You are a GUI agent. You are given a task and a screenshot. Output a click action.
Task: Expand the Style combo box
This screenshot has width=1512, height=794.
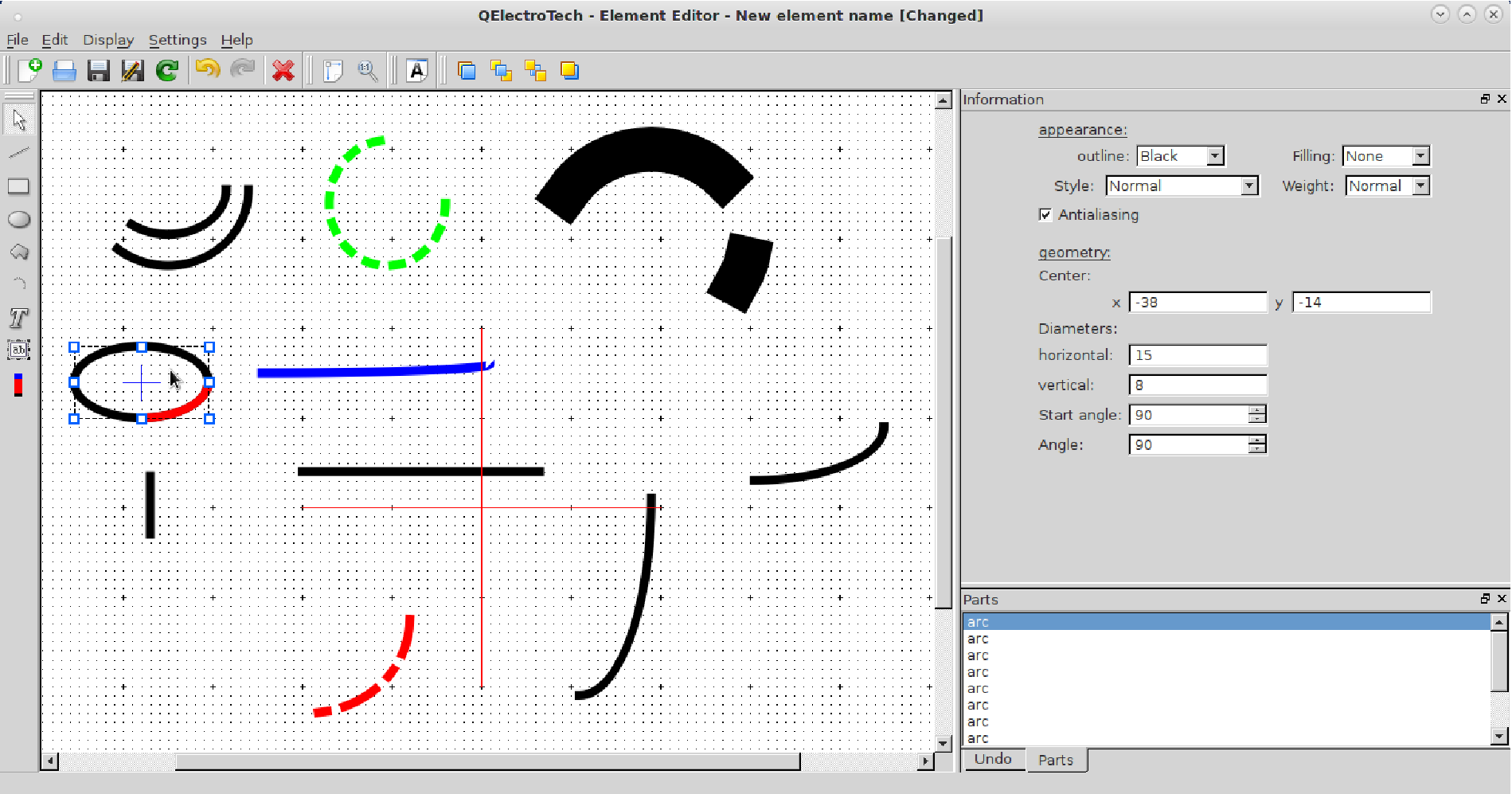[1182, 186]
